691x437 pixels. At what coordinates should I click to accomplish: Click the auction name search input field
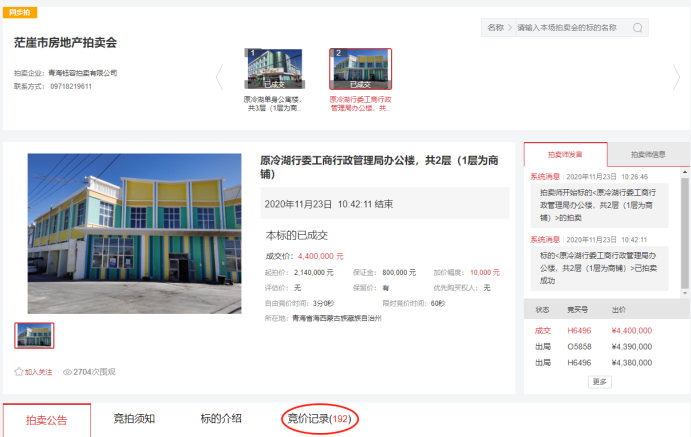coord(570,28)
